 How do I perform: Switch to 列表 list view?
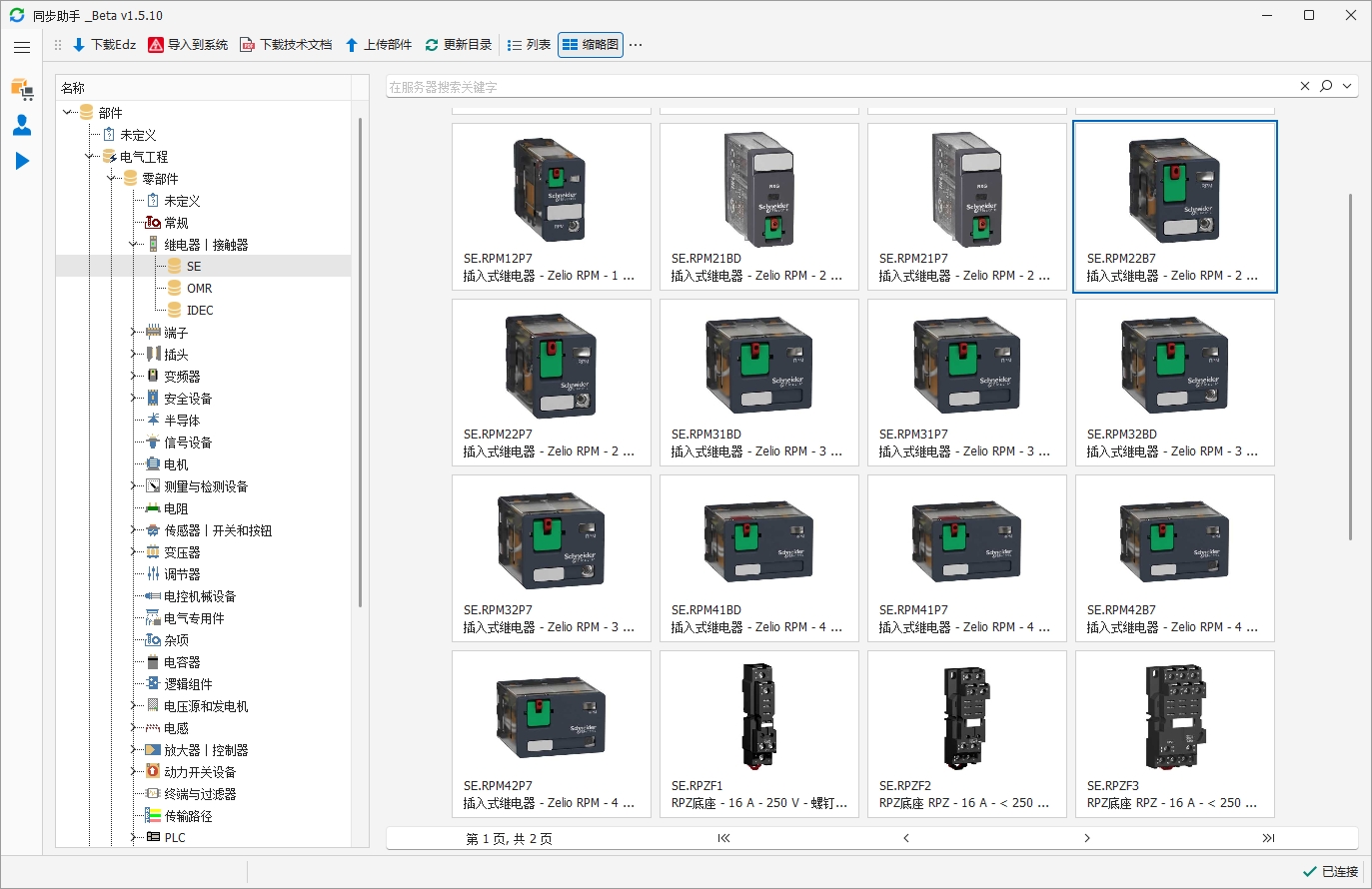tap(529, 45)
